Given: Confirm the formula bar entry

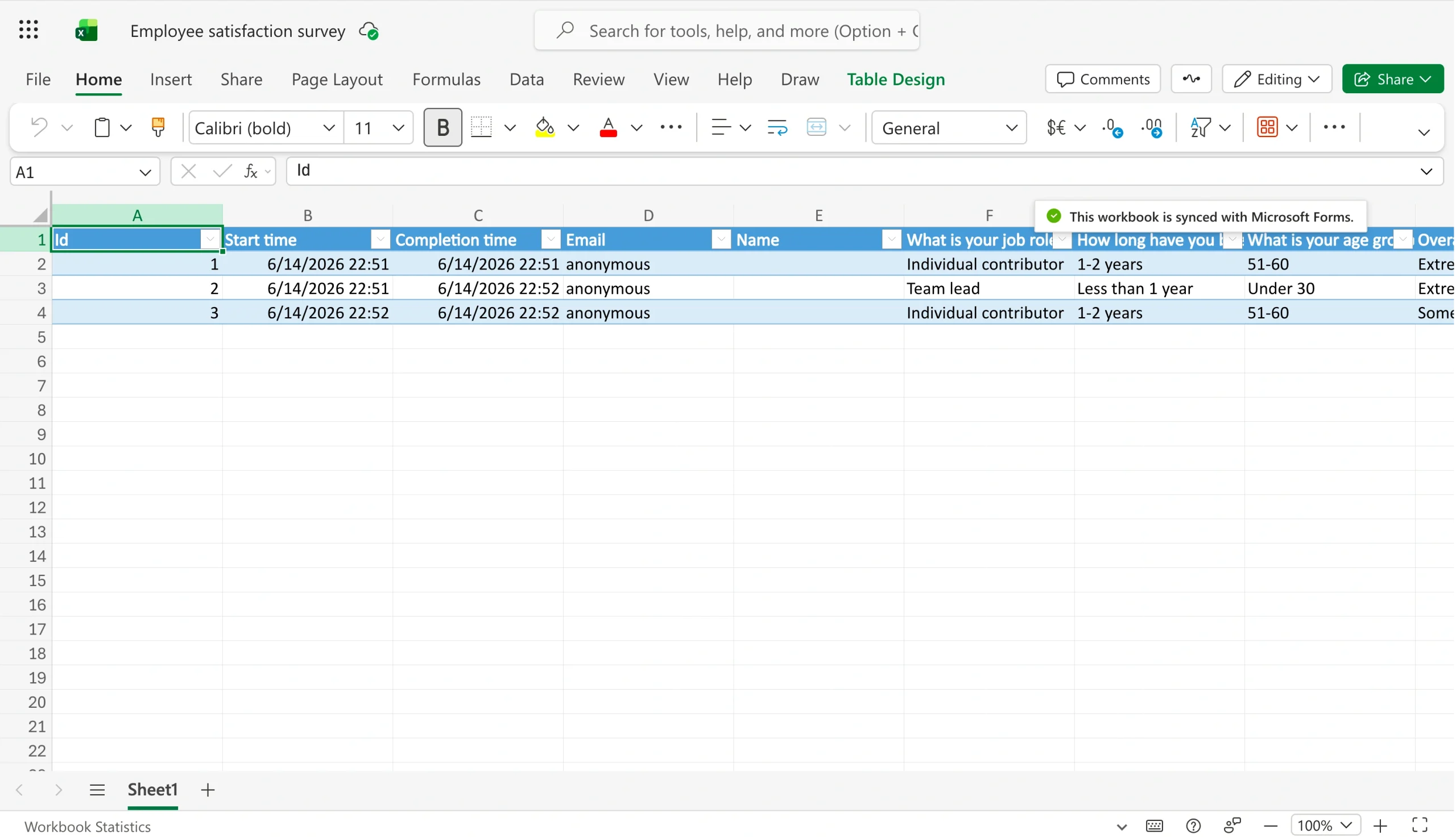Looking at the screenshot, I should click(222, 171).
